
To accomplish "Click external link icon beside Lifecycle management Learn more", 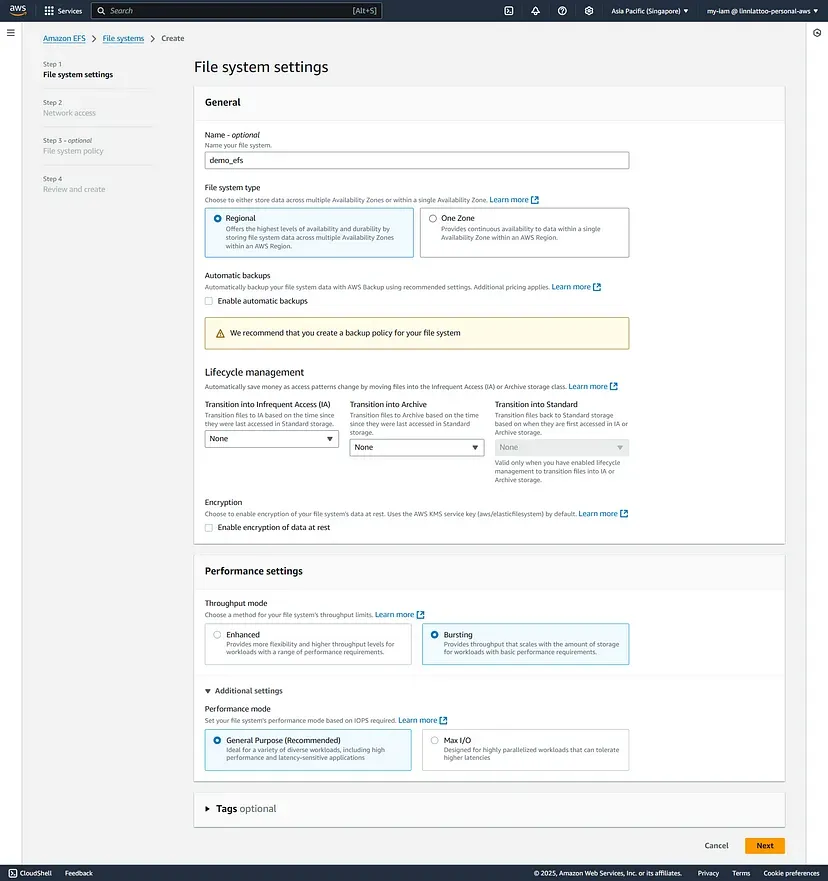I will pos(614,387).
